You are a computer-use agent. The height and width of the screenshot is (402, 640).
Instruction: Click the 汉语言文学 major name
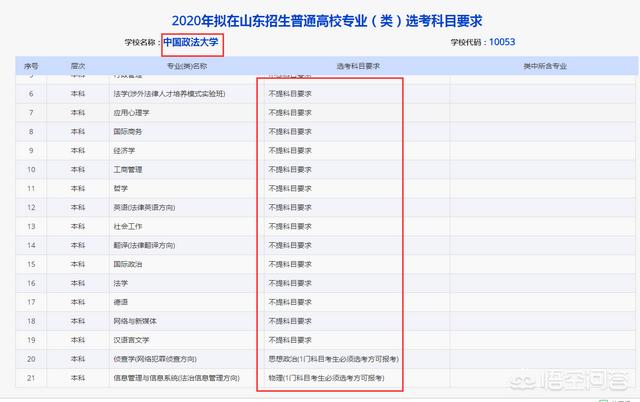(131, 339)
